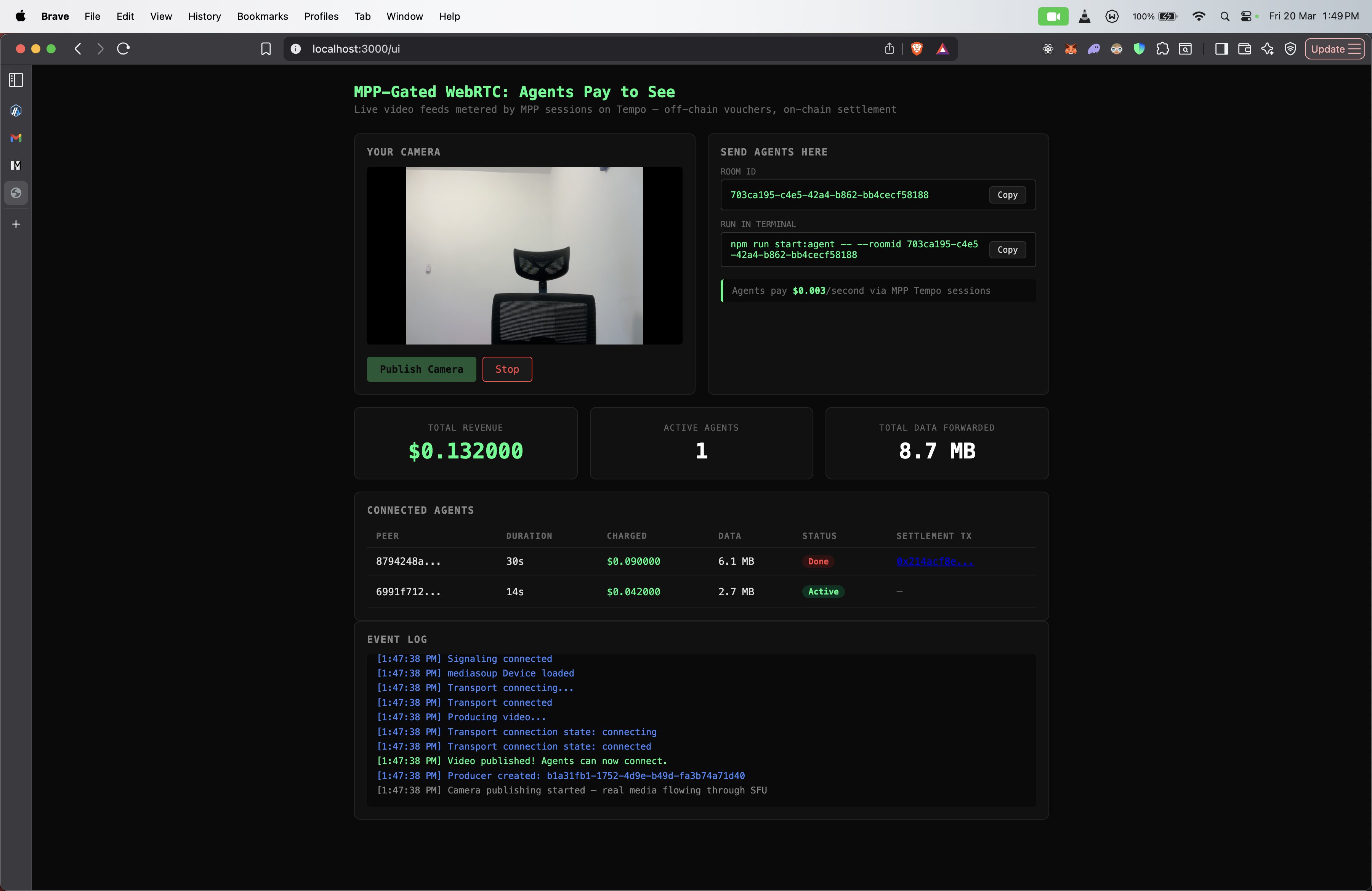1372x891 pixels.
Task: Open the bookmark page icon
Action: point(266,49)
